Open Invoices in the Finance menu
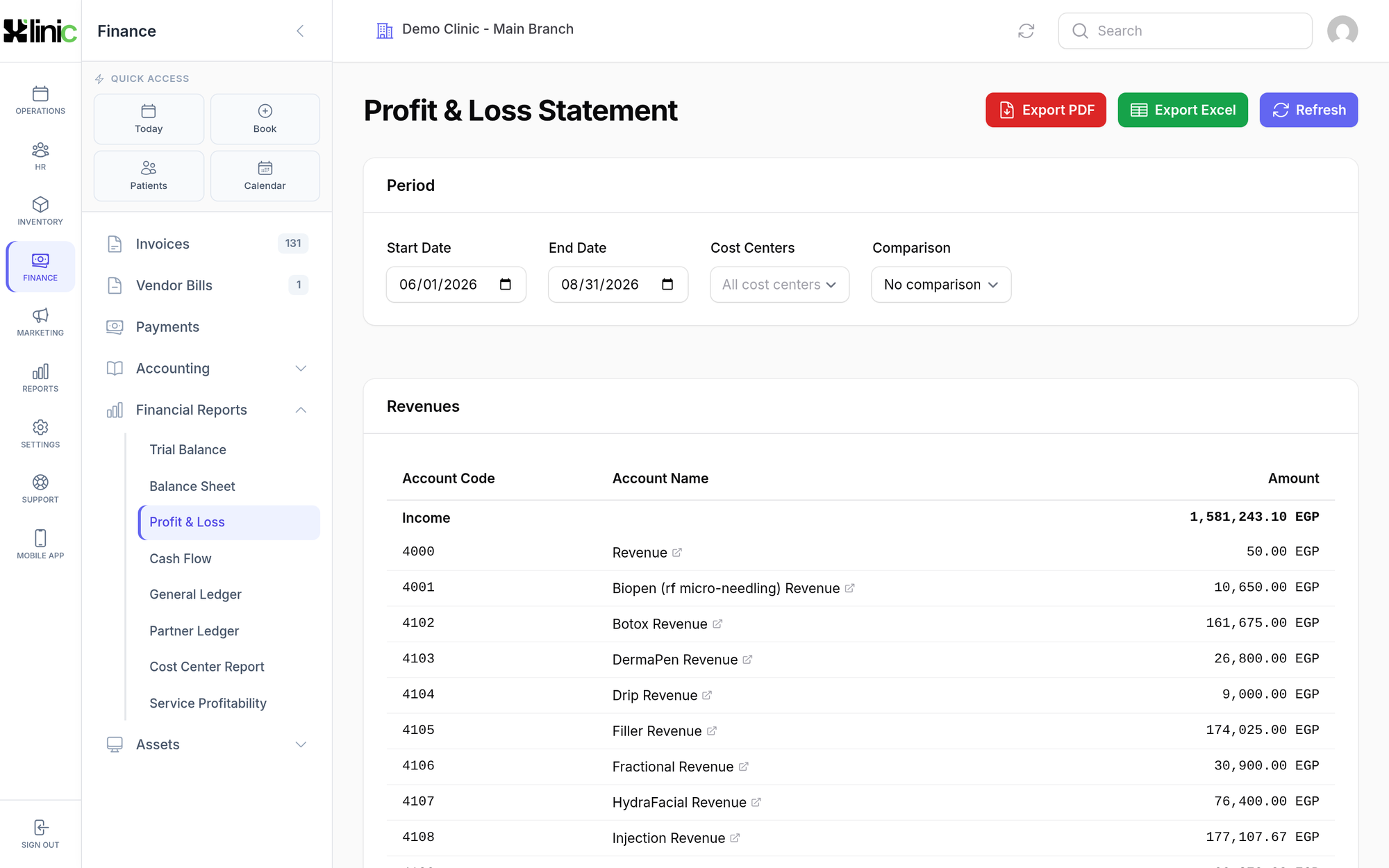Viewport: 1389px width, 868px height. [x=207, y=244]
